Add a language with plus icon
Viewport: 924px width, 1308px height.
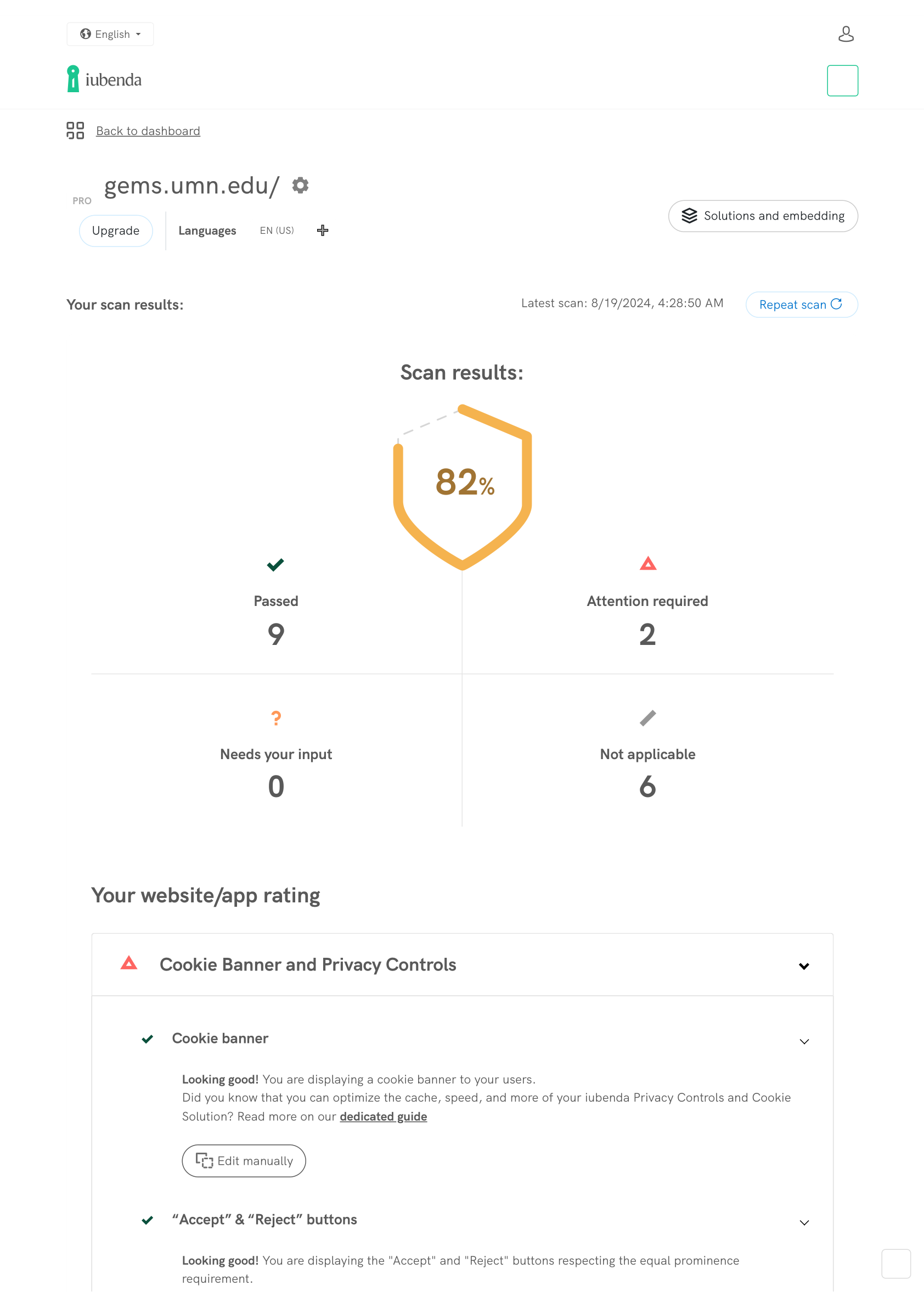pyautogui.click(x=322, y=230)
